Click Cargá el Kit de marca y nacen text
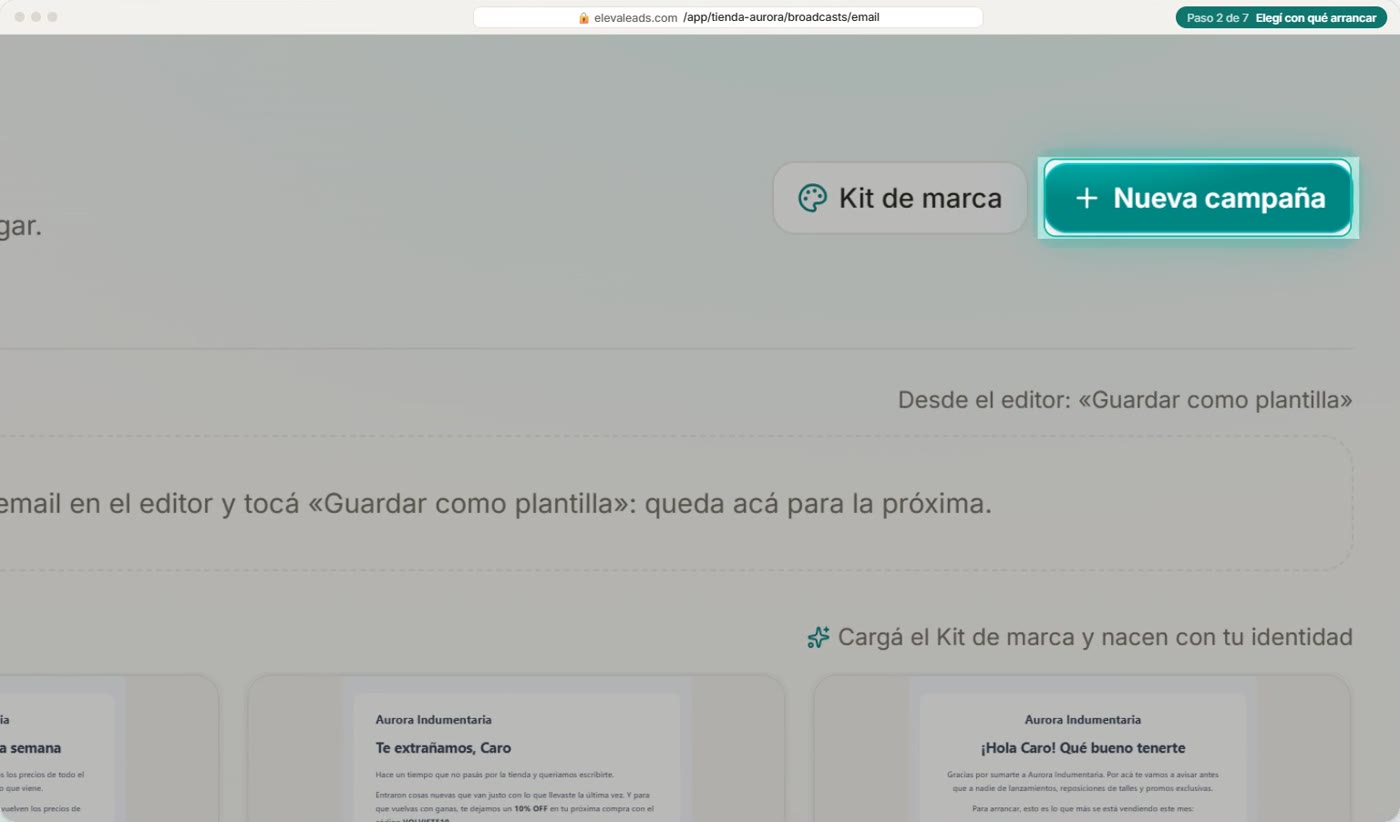The image size is (1400, 822). pyautogui.click(x=1095, y=637)
